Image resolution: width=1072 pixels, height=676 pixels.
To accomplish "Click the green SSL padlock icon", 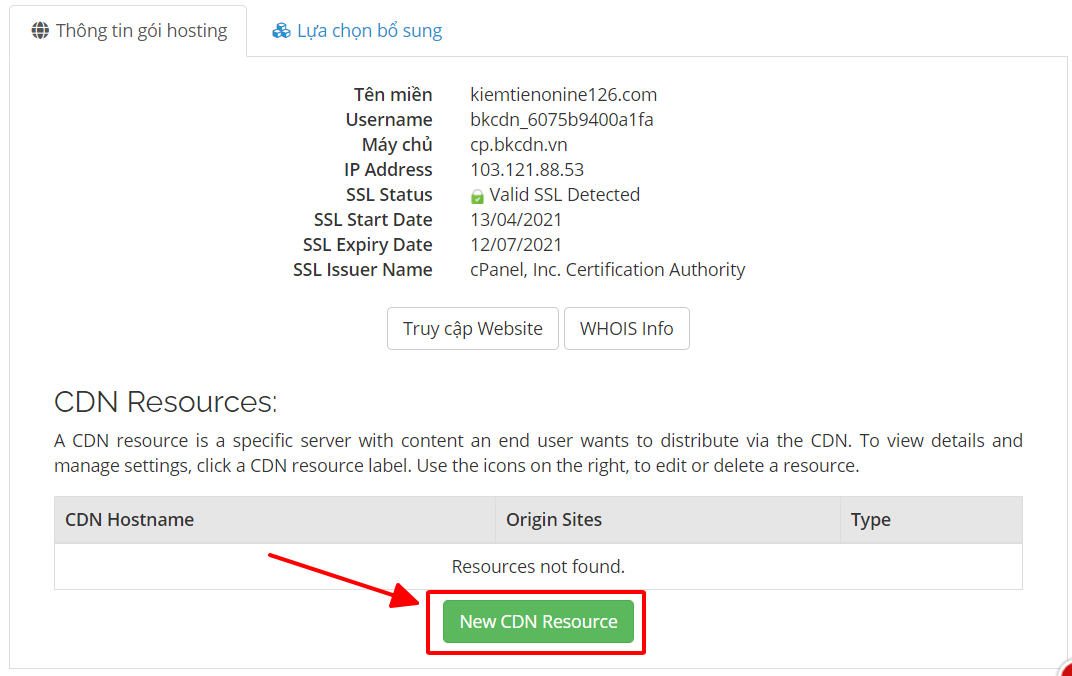I will (x=477, y=196).
